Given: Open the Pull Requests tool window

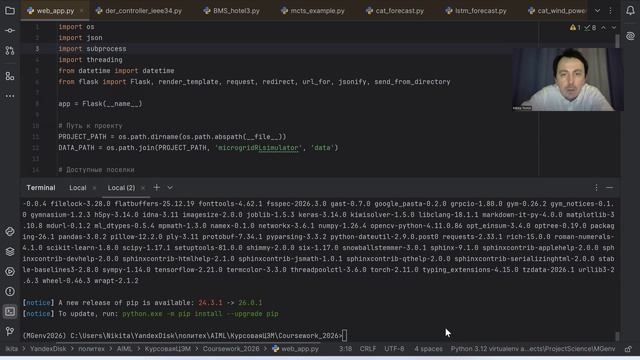Looking at the screenshot, I should pos(10,51).
